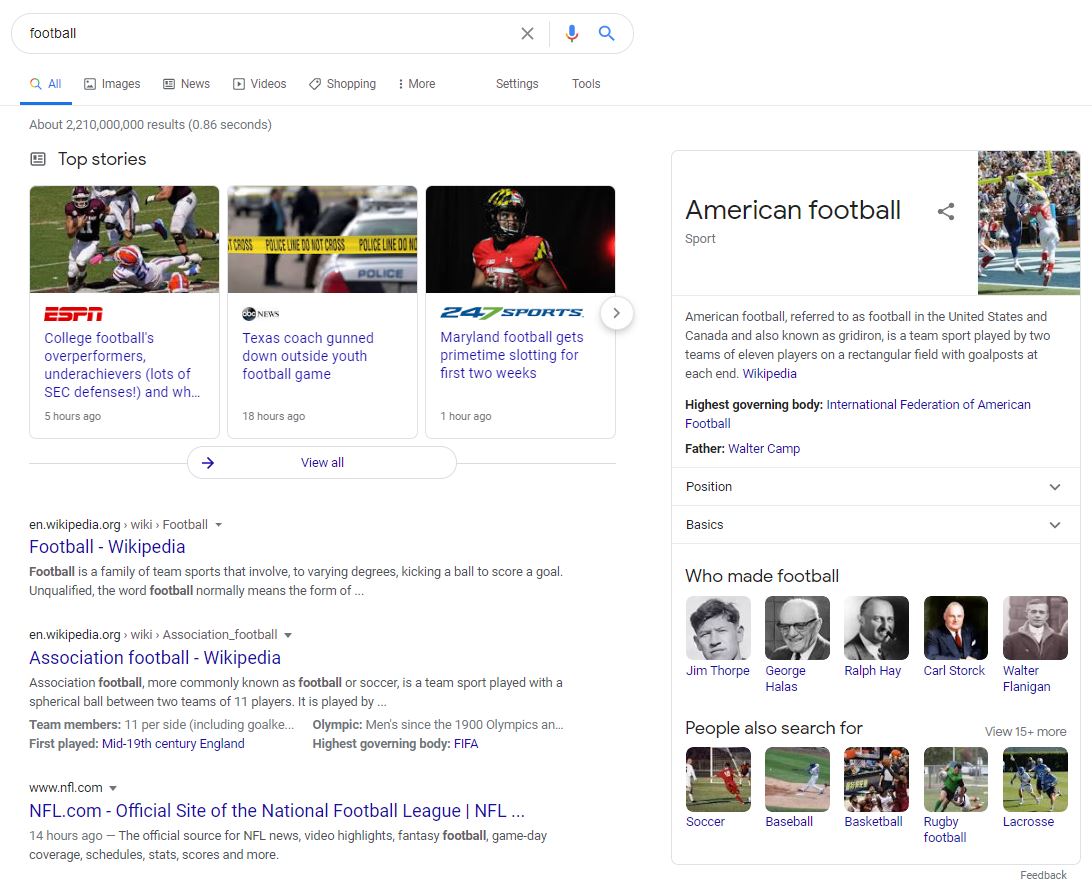Open the Soccer related search thumbnail
Viewport: 1092px width, 888px height.
point(718,779)
